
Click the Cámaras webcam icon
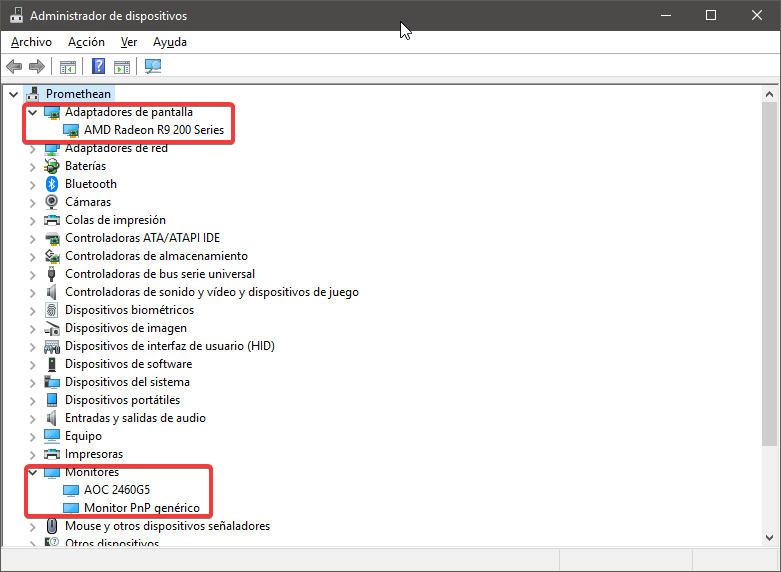(x=52, y=202)
